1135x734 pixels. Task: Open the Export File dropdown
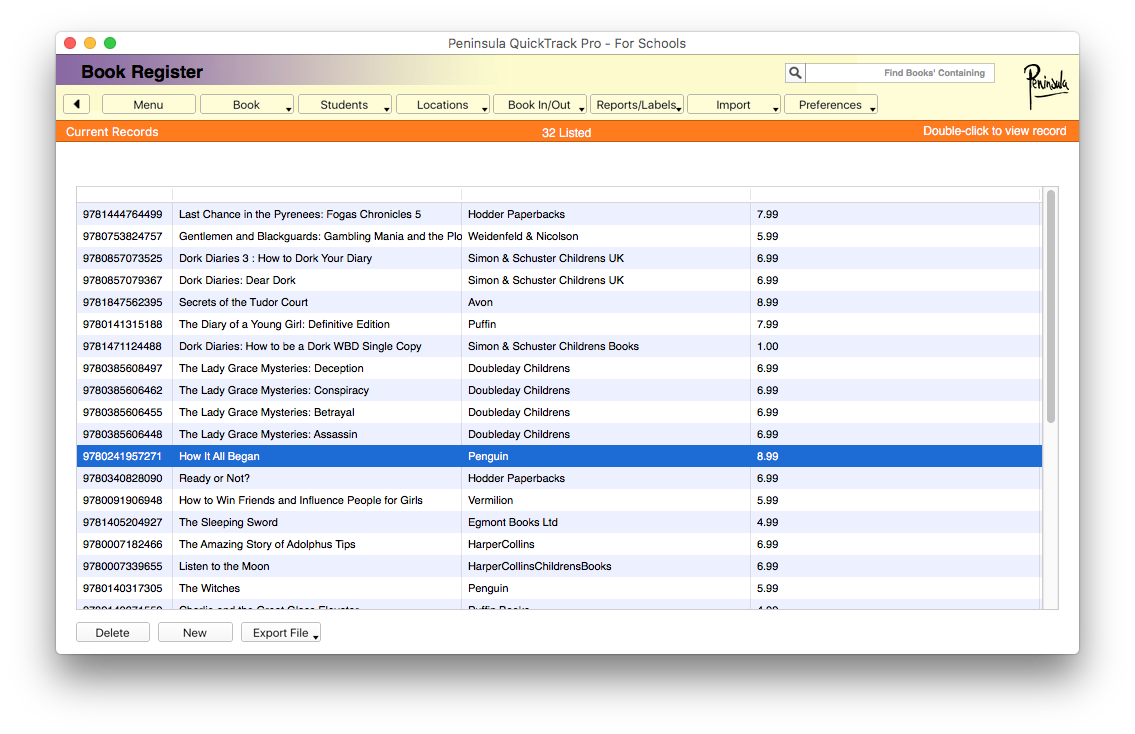coord(281,632)
